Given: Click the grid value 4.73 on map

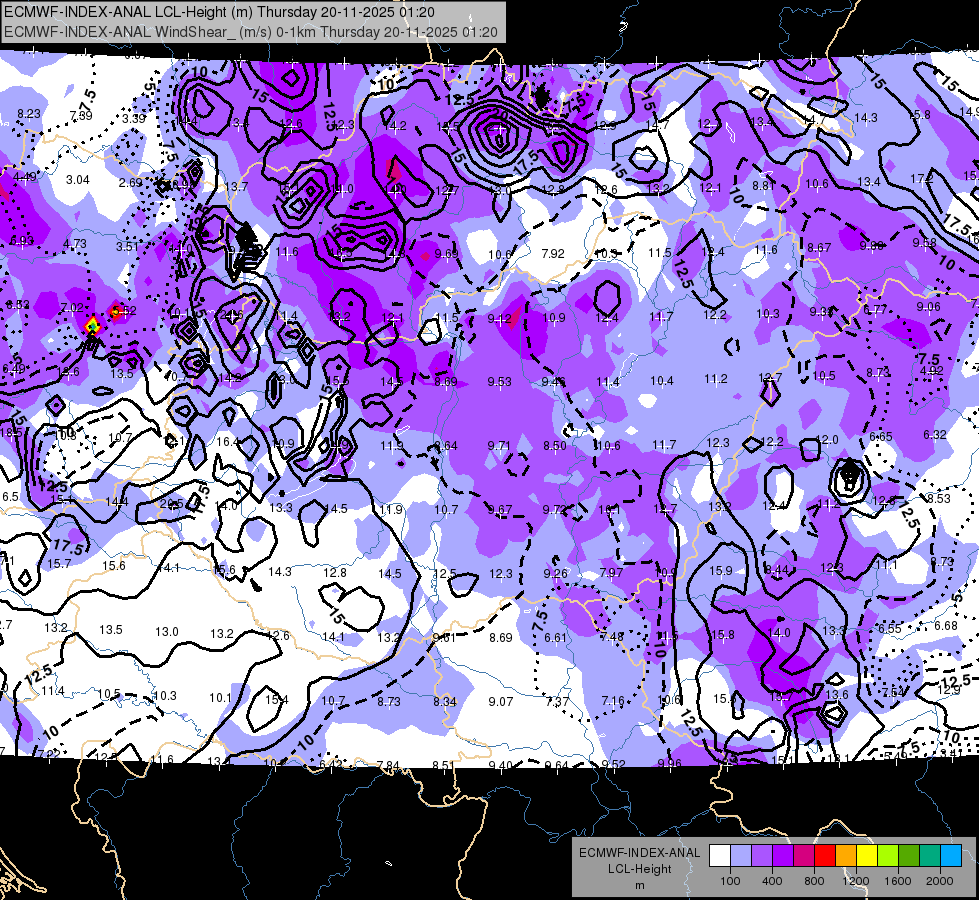Looking at the screenshot, I should [x=75, y=244].
